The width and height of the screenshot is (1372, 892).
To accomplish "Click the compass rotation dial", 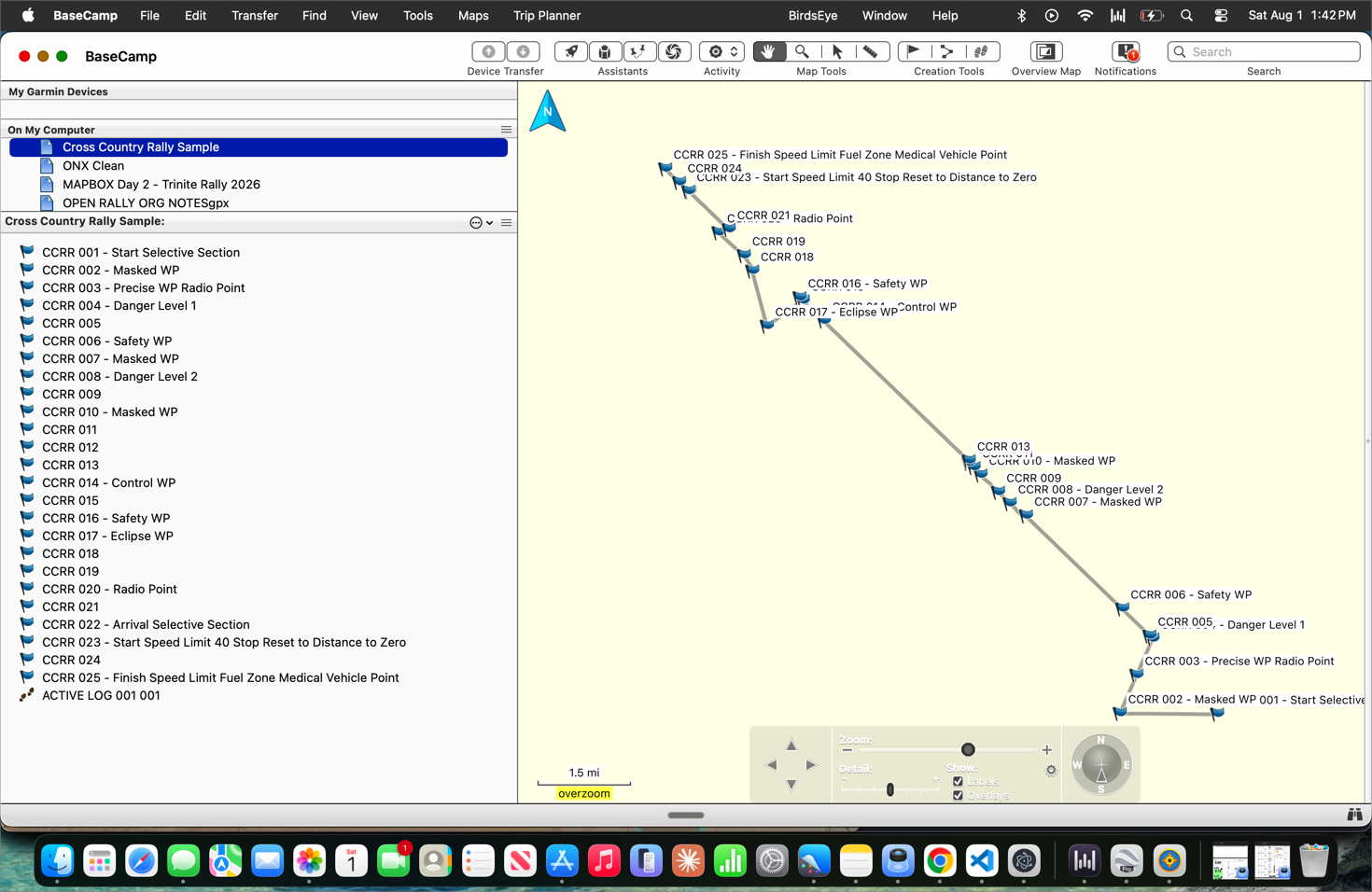I will point(1101,765).
